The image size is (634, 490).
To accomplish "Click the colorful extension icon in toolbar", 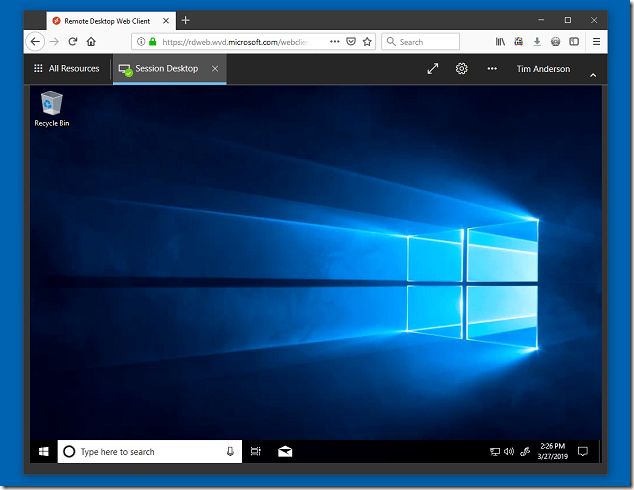I will (x=519, y=42).
